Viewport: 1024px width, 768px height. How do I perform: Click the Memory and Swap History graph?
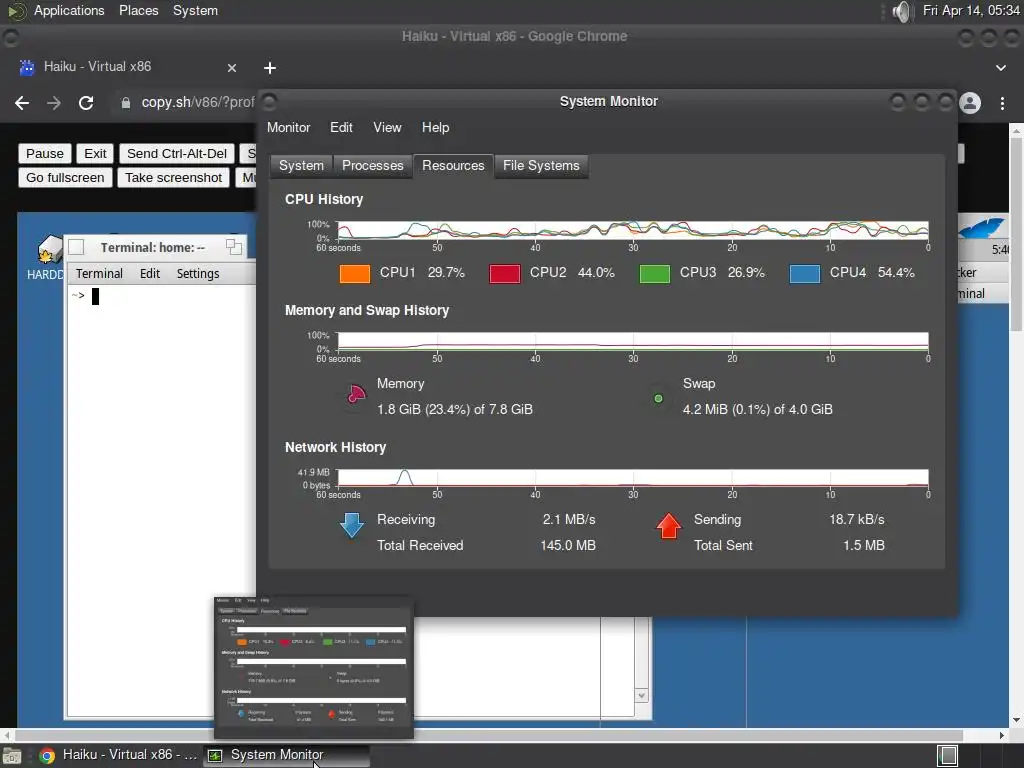pyautogui.click(x=632, y=342)
